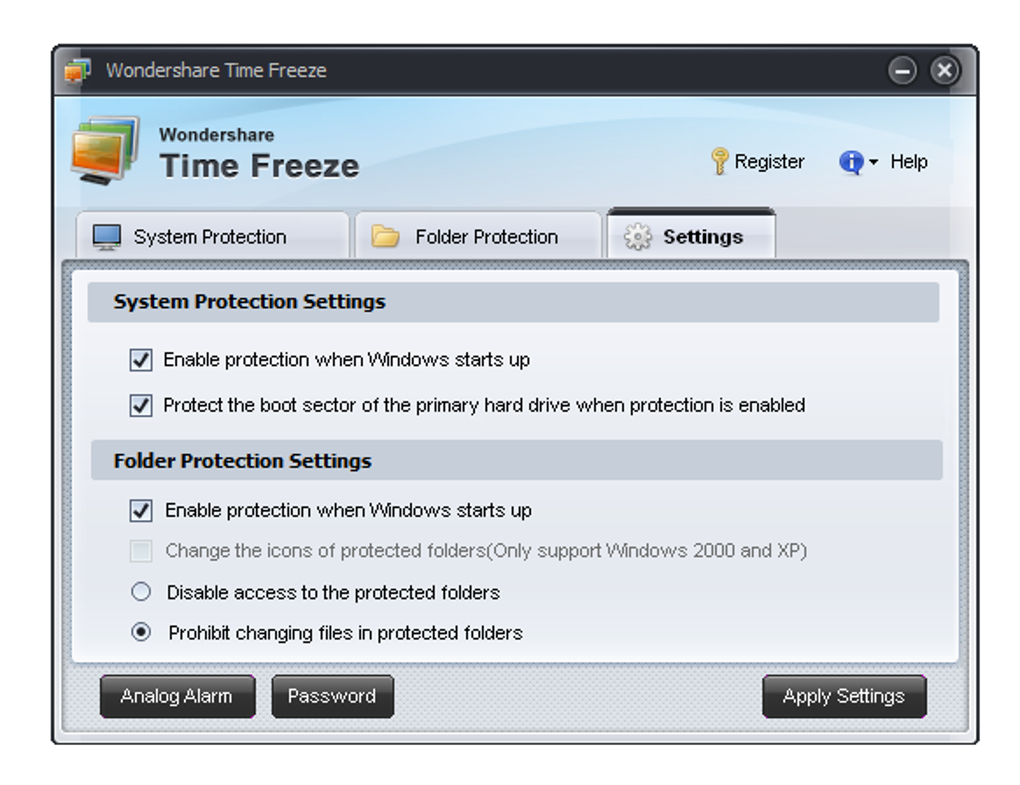Click the folder icon on Folder Protection tab
This screenshot has height=785, width=1020.
[x=385, y=237]
